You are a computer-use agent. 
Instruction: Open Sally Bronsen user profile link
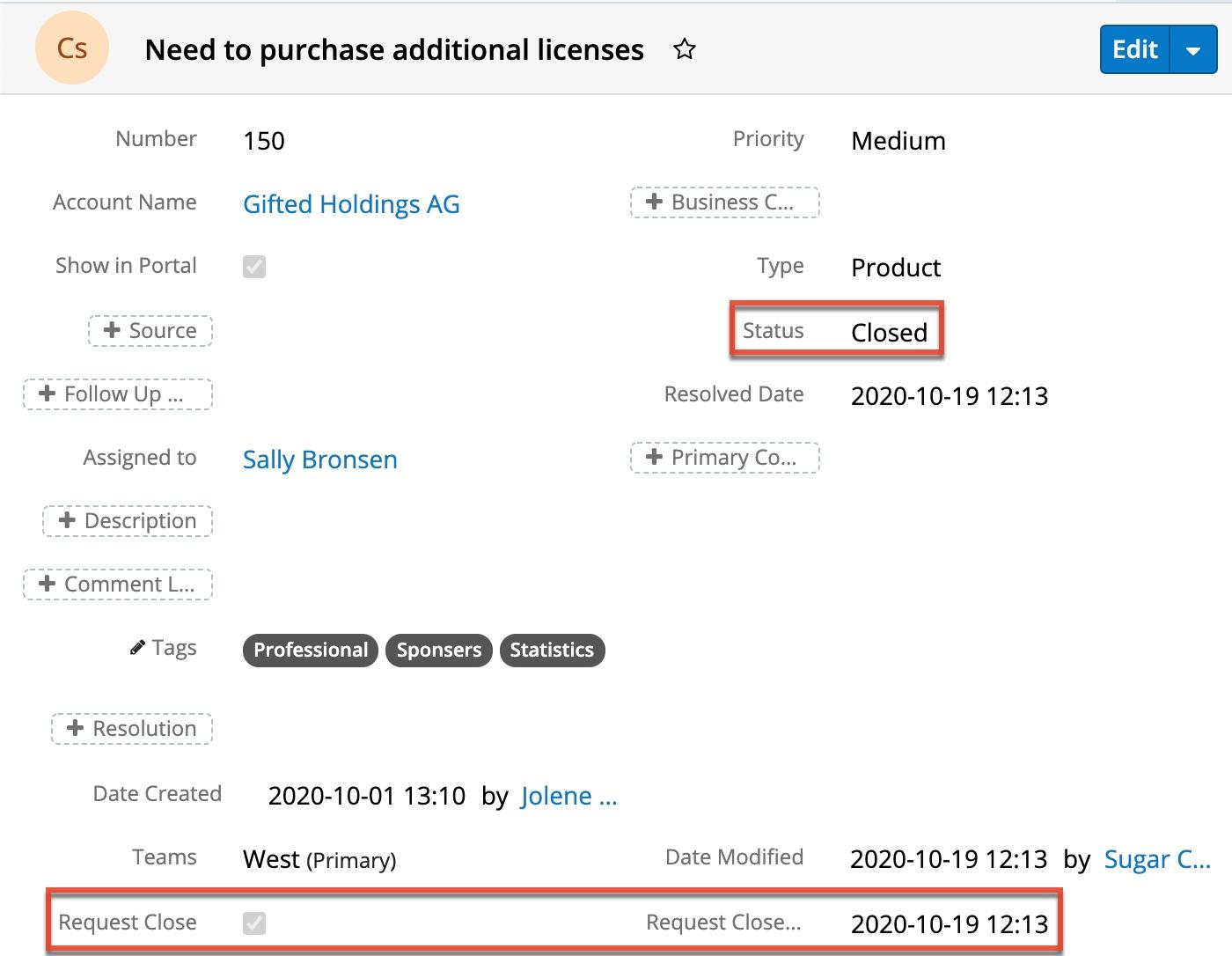(319, 460)
